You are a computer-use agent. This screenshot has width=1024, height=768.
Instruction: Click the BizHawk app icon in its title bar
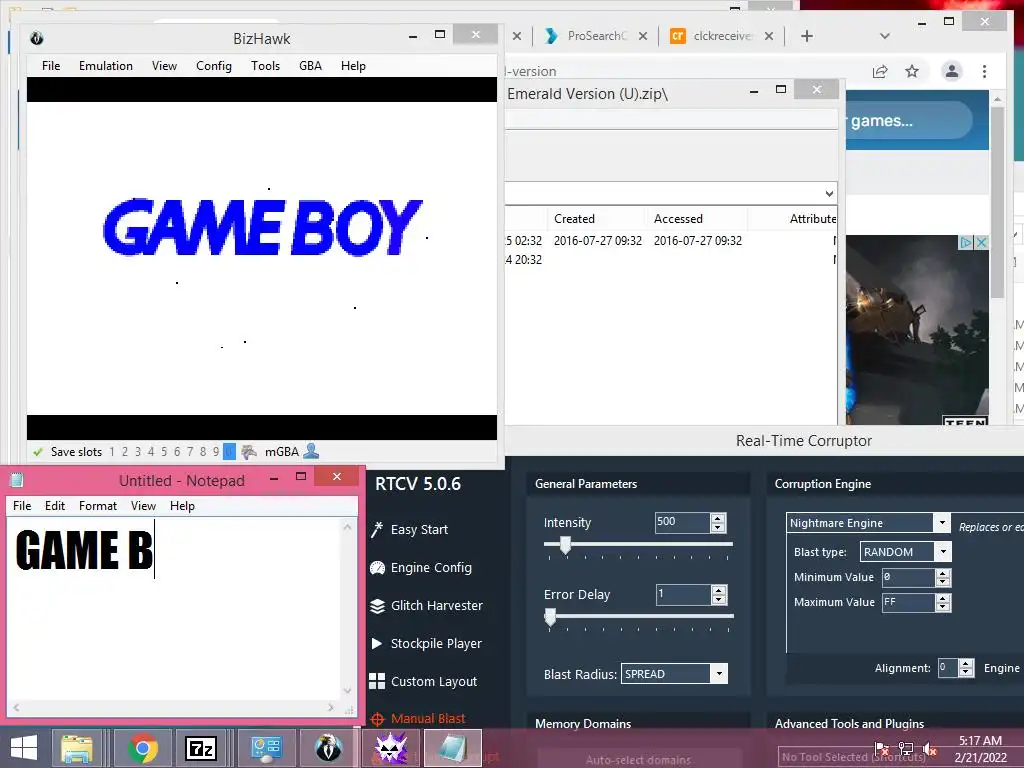point(37,39)
